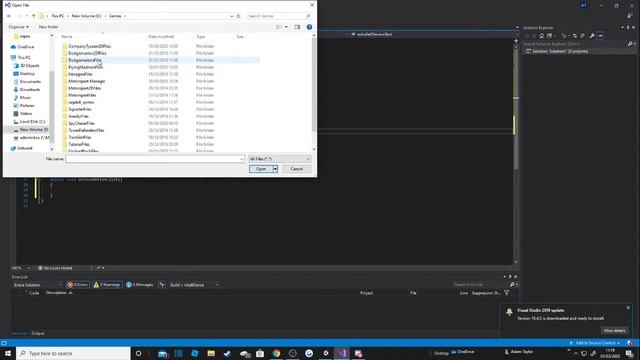
Task: Open Properties wrench in Solution Explorer
Action: coord(592,36)
